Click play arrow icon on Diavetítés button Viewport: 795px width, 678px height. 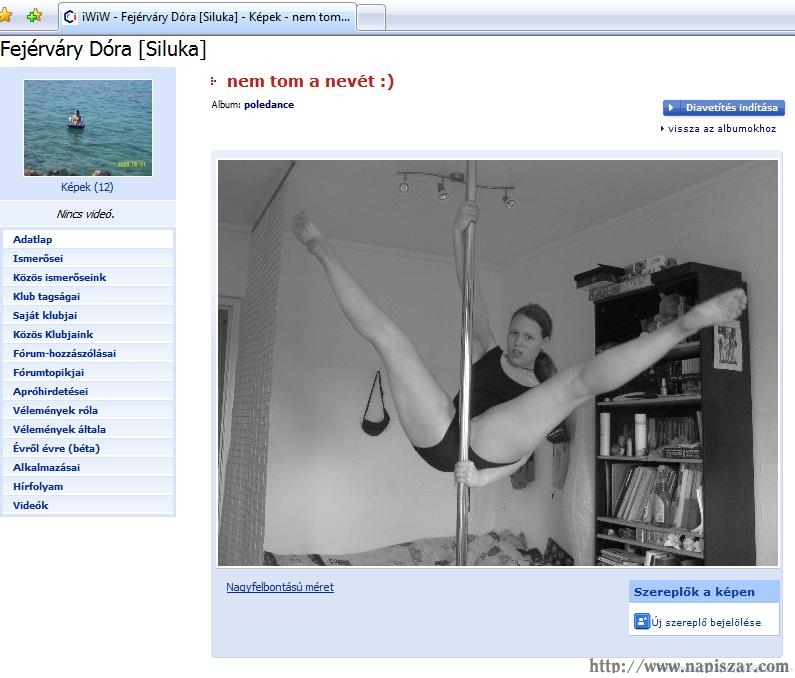671,108
